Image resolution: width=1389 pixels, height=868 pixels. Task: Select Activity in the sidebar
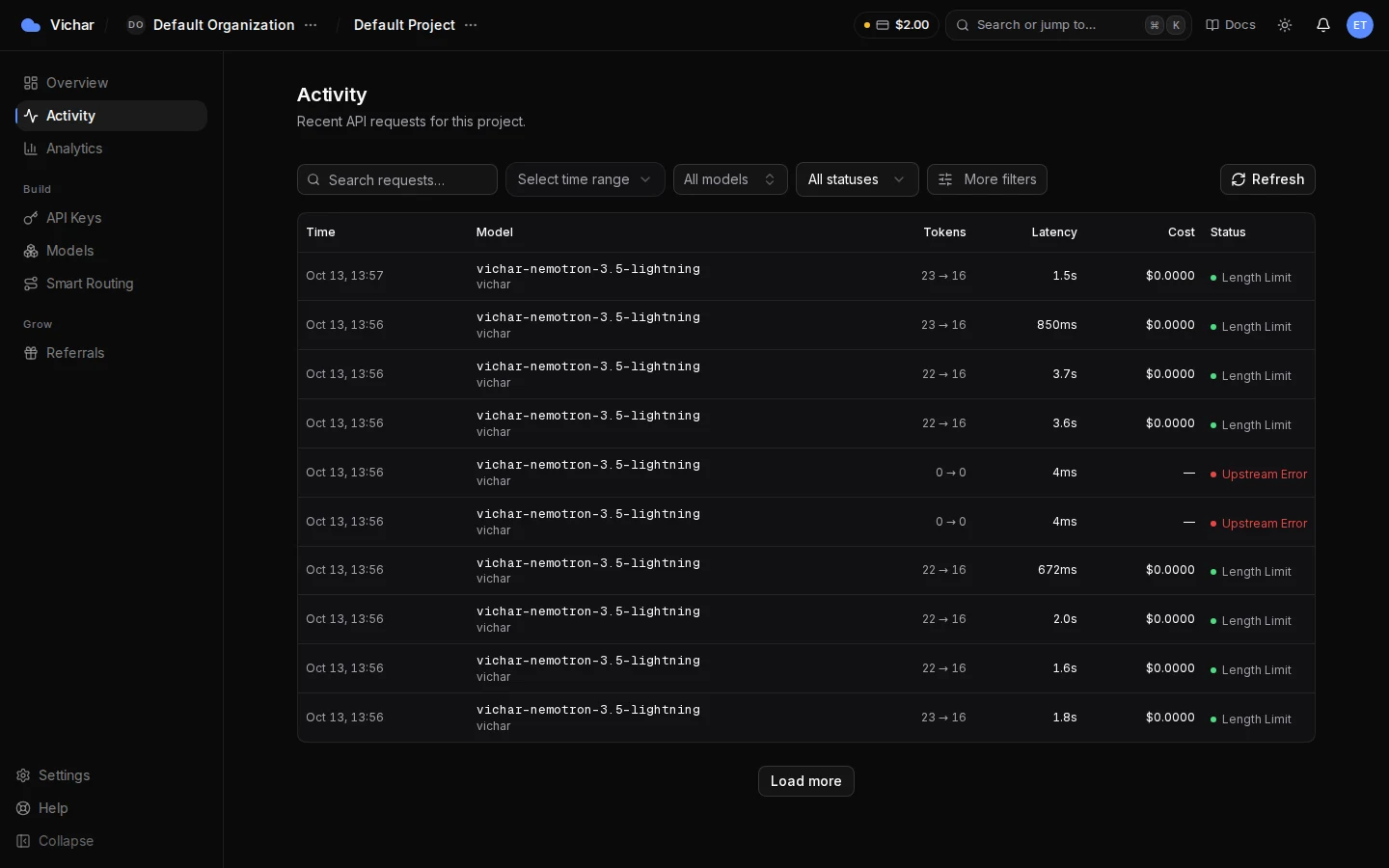[x=111, y=116]
